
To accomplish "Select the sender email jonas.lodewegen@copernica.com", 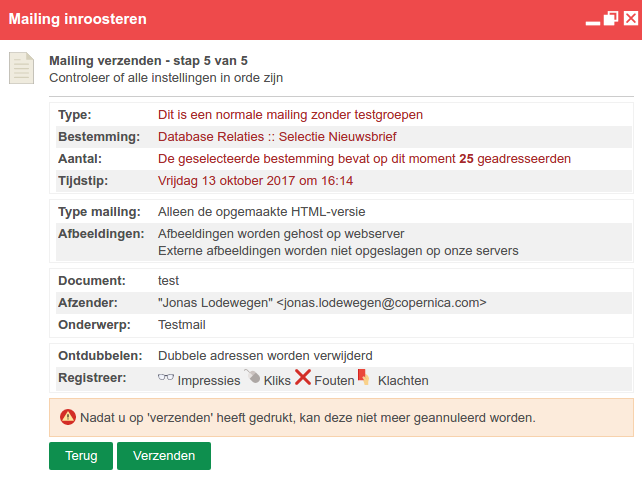I will point(381,303).
